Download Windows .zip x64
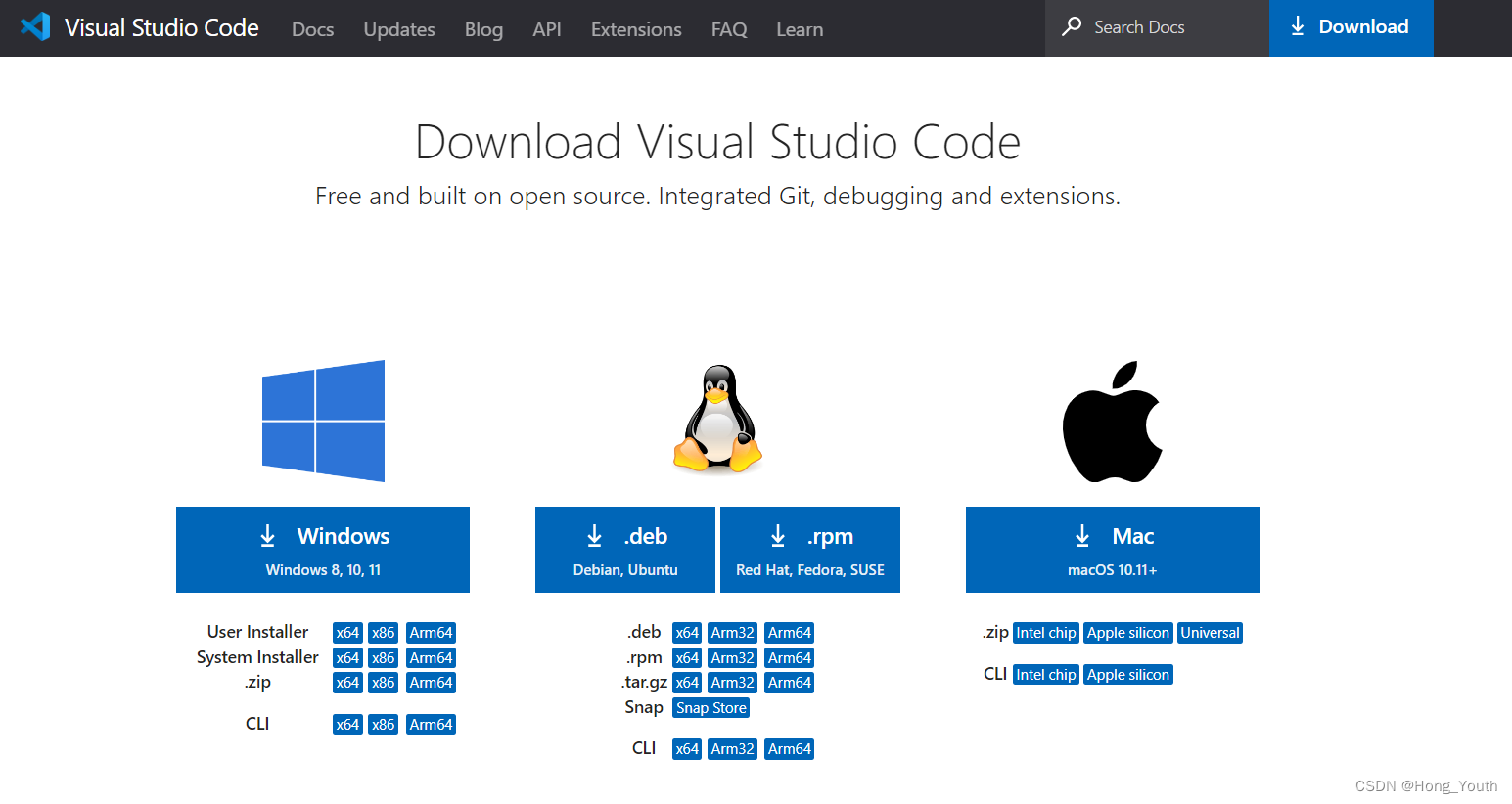The height and width of the screenshot is (804, 1512). [347, 683]
